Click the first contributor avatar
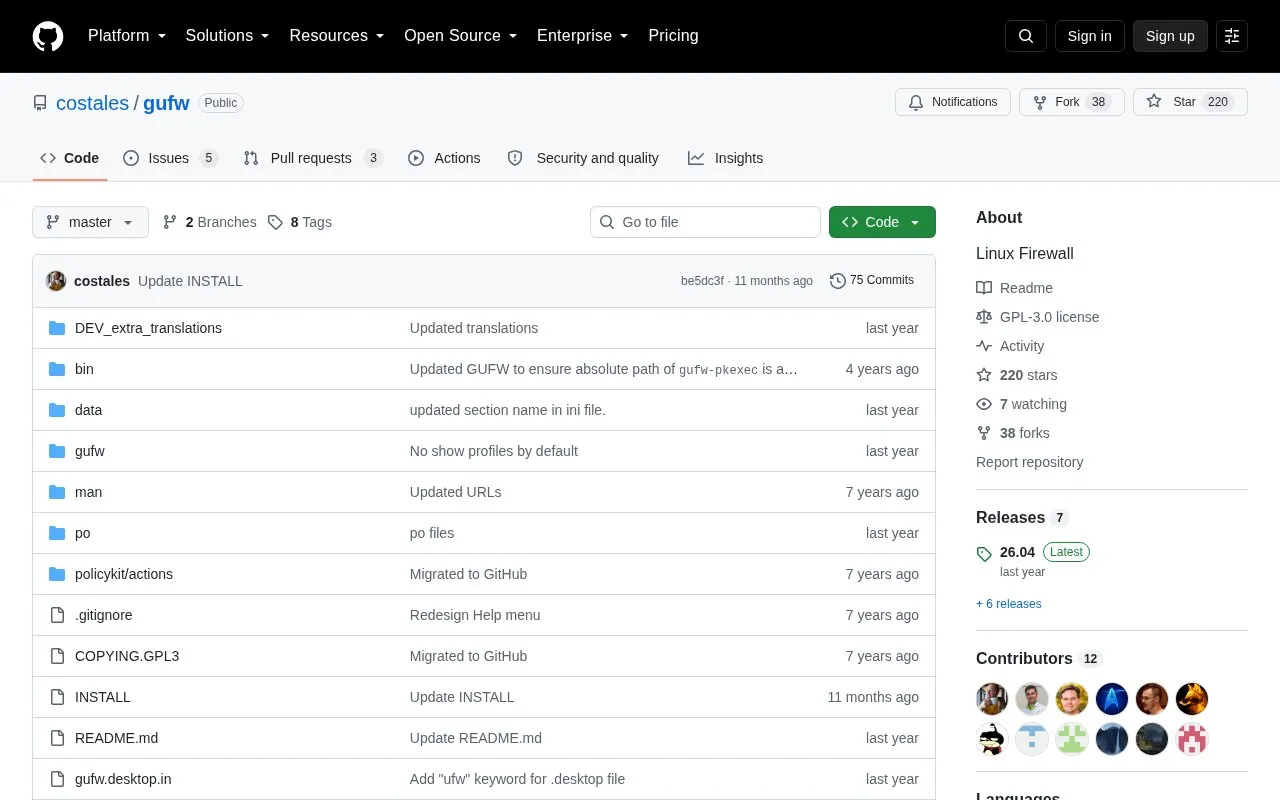The image size is (1280, 800). click(992, 699)
